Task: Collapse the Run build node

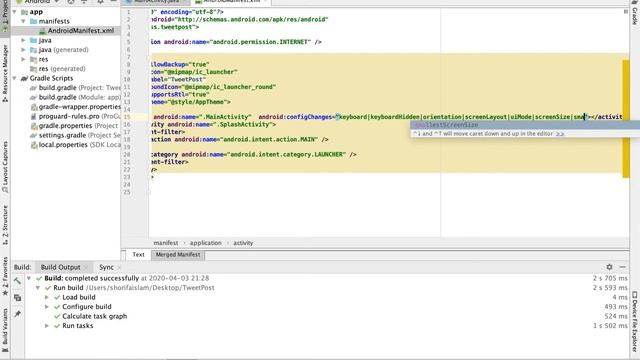Action: [38, 288]
